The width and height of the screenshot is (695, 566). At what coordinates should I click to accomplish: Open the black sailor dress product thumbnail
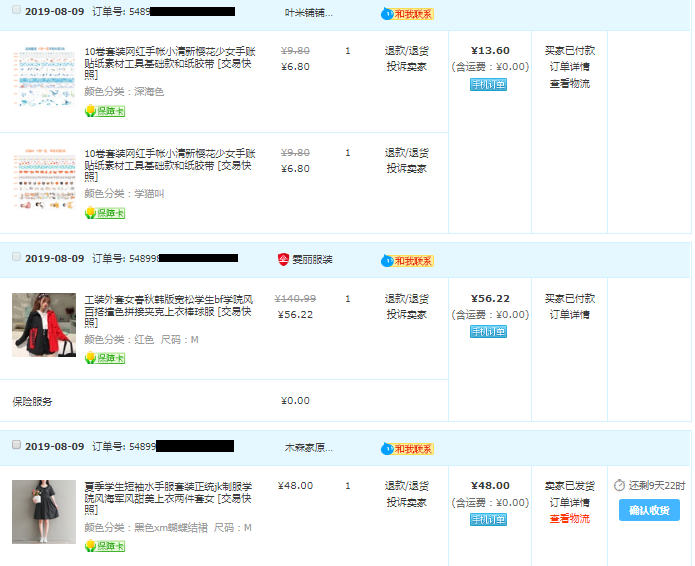point(43,511)
